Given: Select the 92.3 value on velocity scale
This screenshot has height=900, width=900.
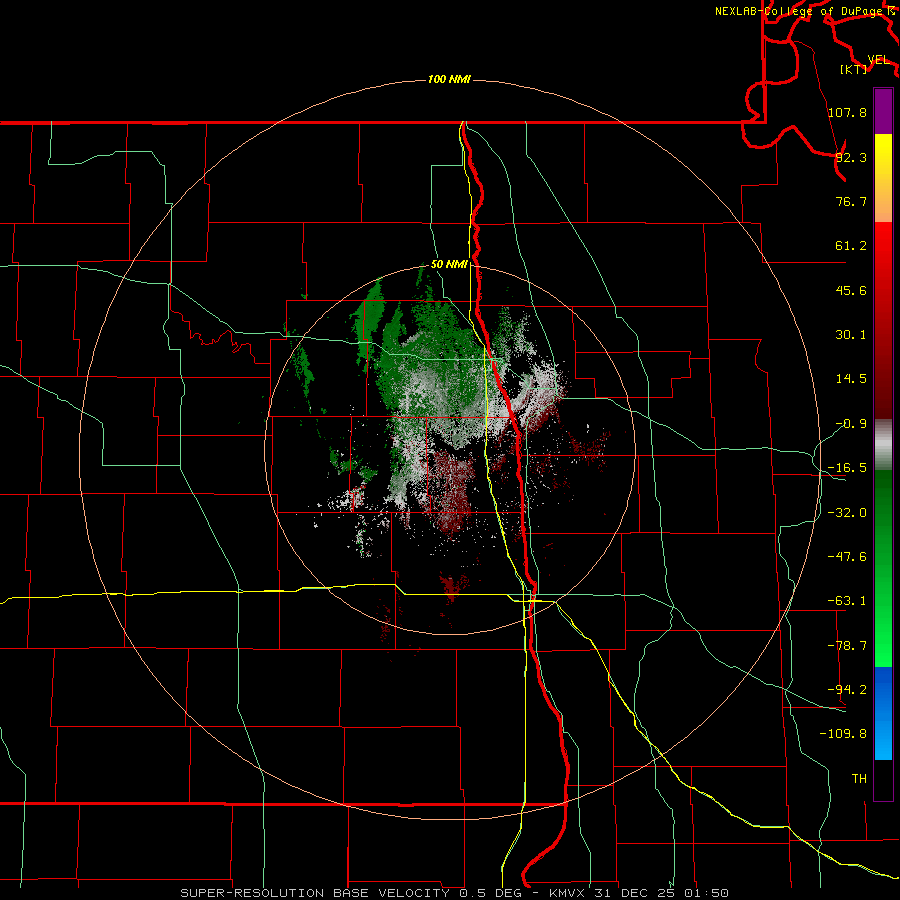Looking at the screenshot, I should [851, 157].
